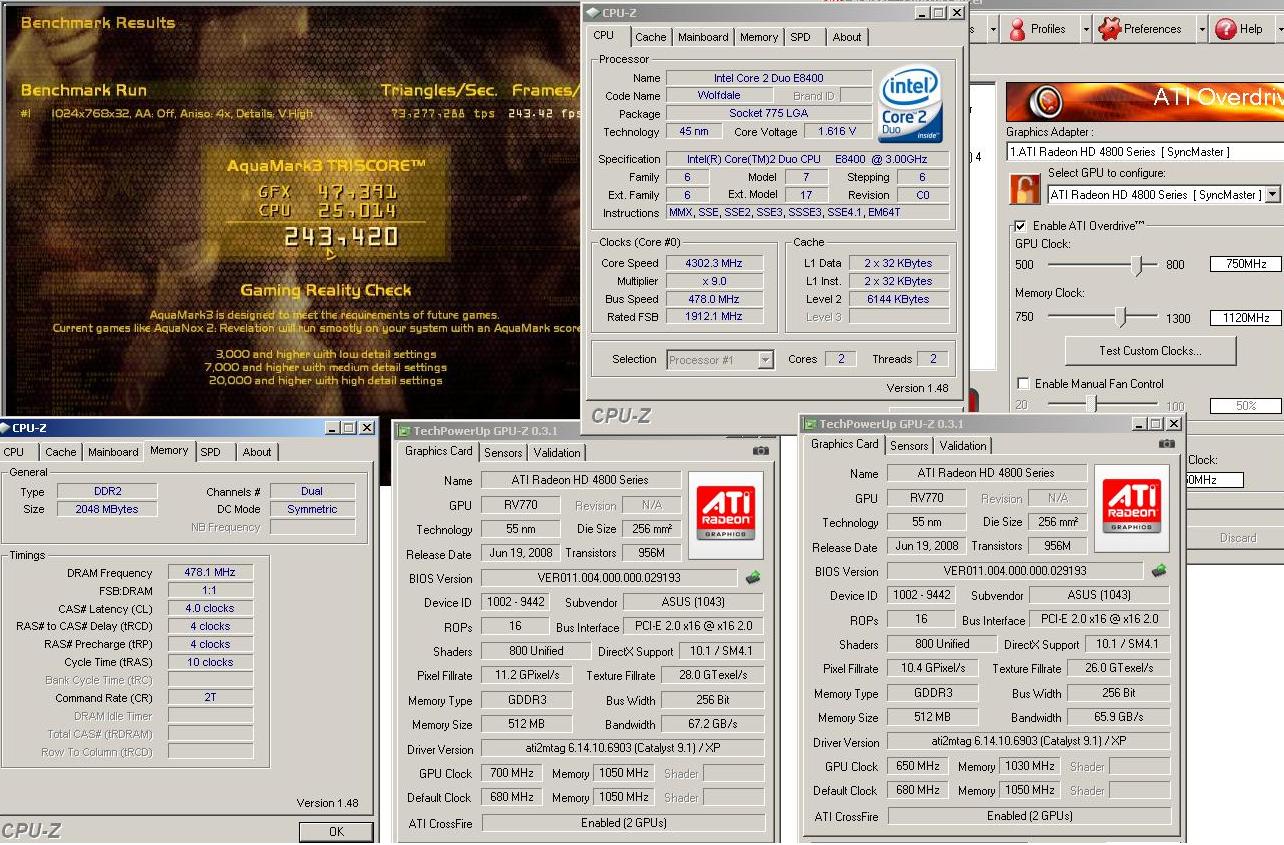Open the Preferences dropdown arrow
Screen dimensions: 1284x845
point(1202,30)
